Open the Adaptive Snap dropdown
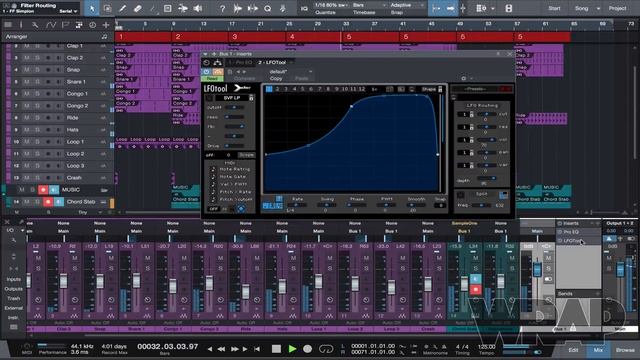 coord(406,5)
